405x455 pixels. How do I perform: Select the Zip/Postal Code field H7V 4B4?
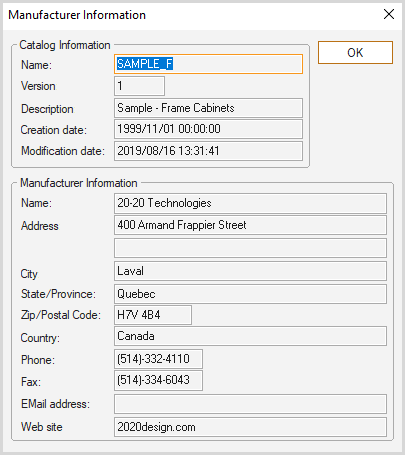153,315
